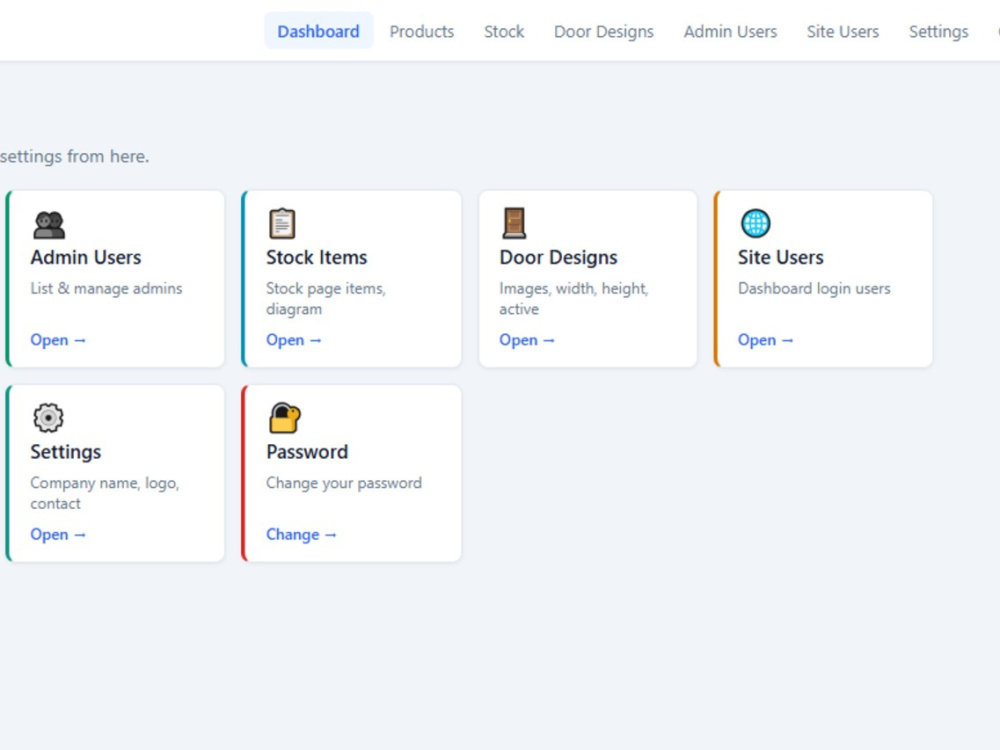Click 'Stock page items, diagram' description
The width and height of the screenshot is (1000, 750).
point(326,298)
